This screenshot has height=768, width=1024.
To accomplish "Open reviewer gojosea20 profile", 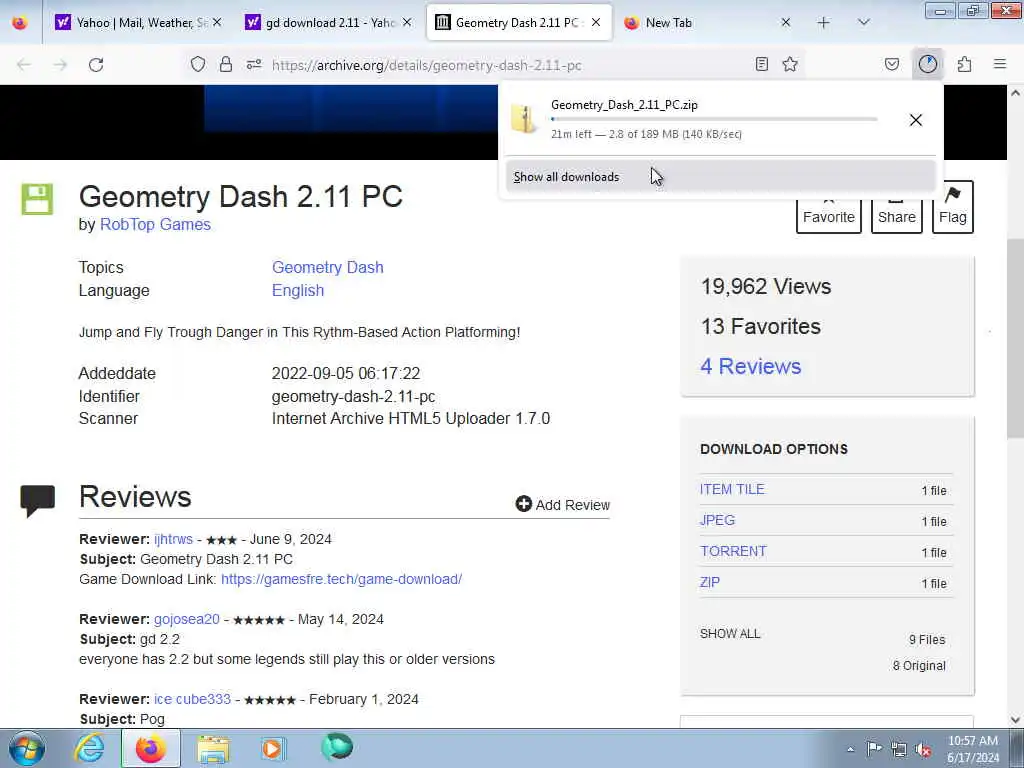I will point(187,619).
